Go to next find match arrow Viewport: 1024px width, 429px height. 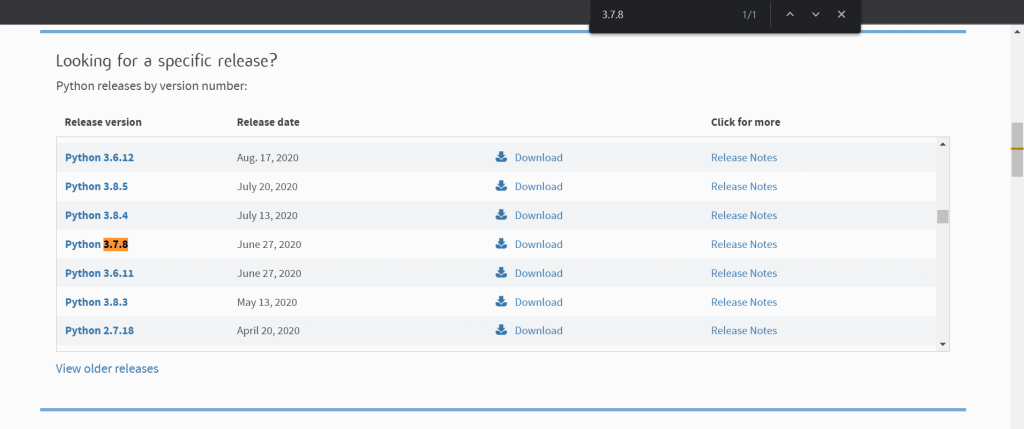click(x=816, y=14)
